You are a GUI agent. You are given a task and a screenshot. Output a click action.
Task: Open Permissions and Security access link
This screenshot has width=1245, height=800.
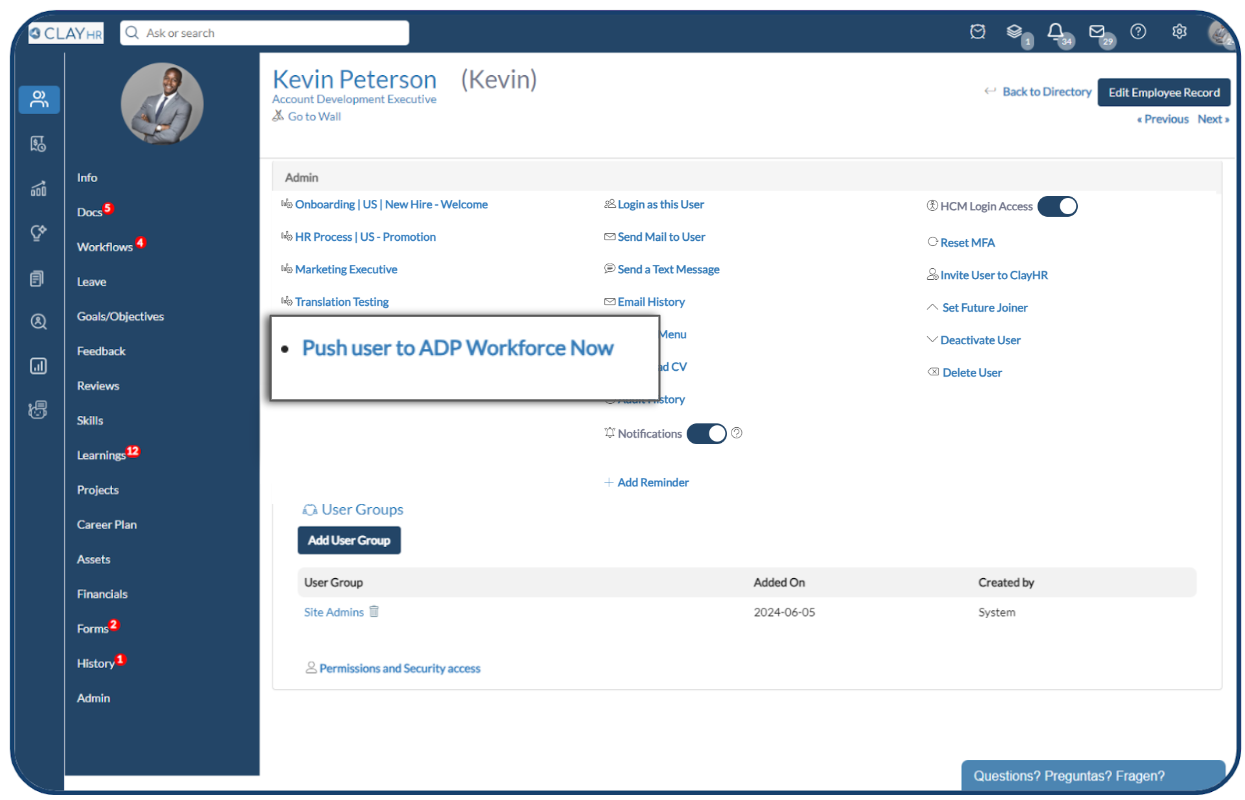[400, 668]
